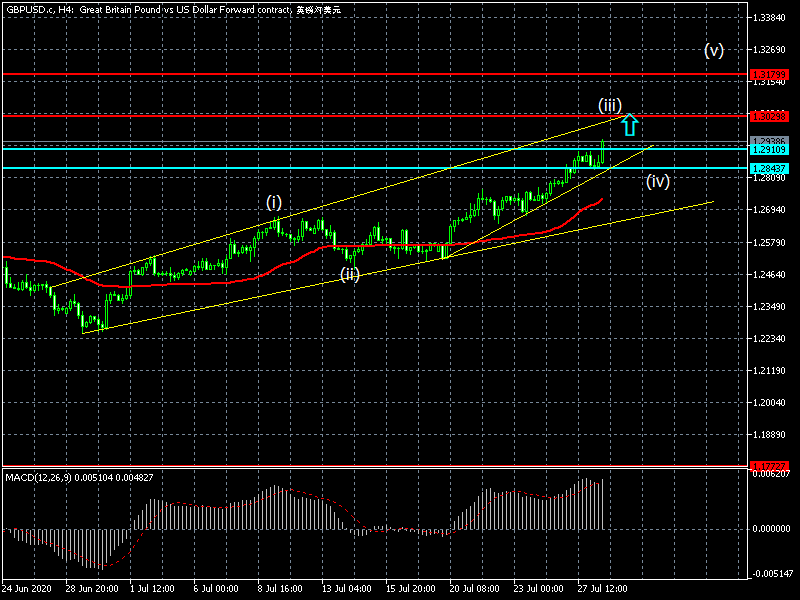Click the 8 Jul 16:00 time label
This screenshot has height=600, width=800.
click(x=280, y=588)
